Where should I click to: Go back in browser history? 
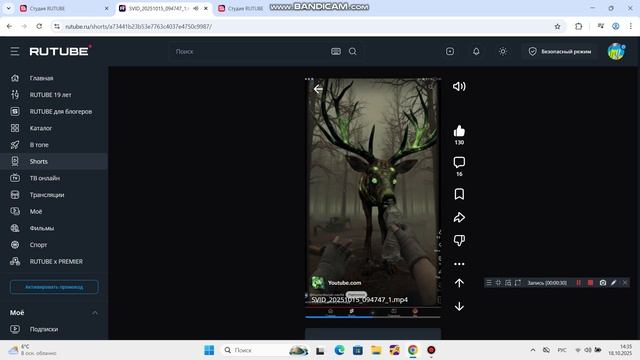9,26
